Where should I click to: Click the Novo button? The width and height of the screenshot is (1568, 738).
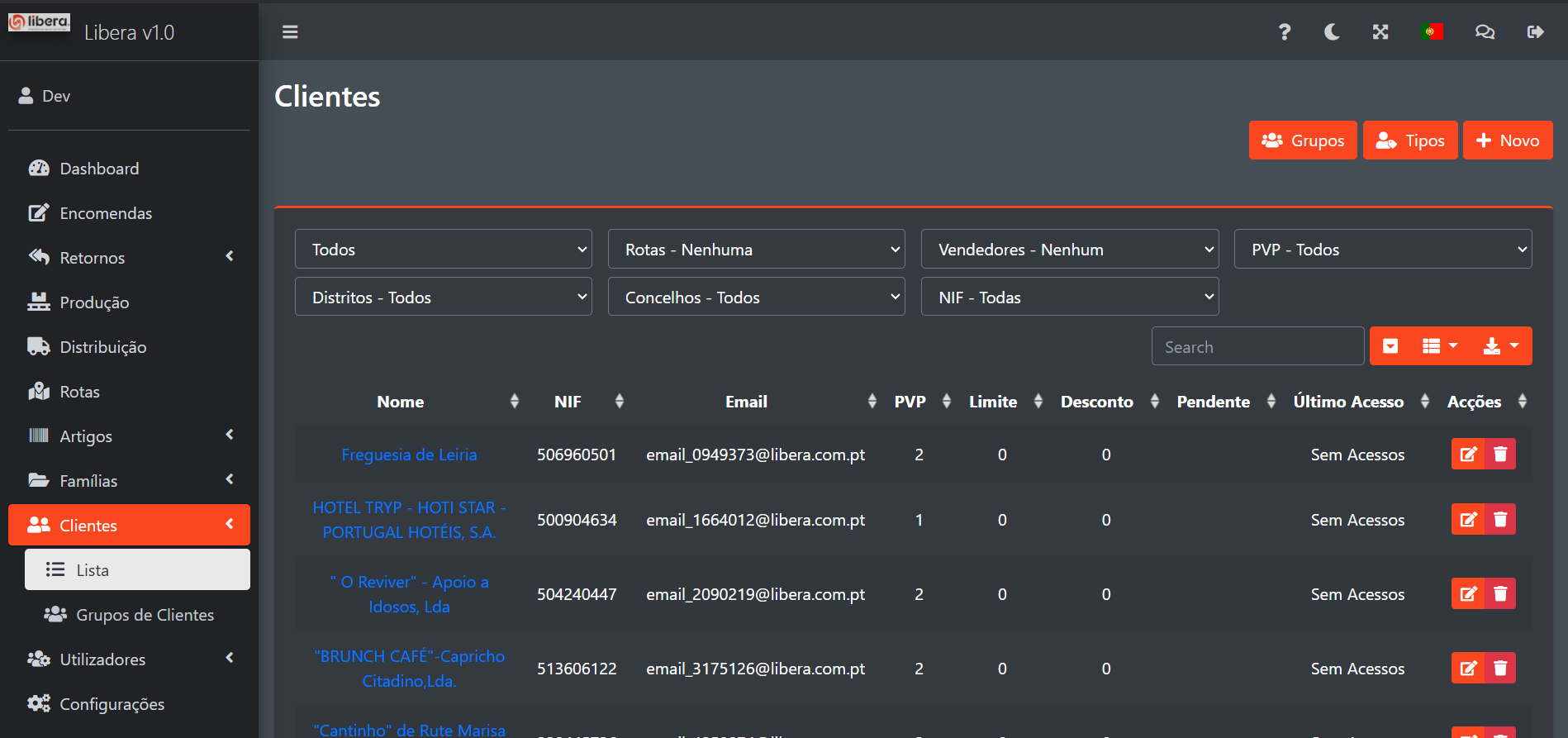(x=1507, y=140)
